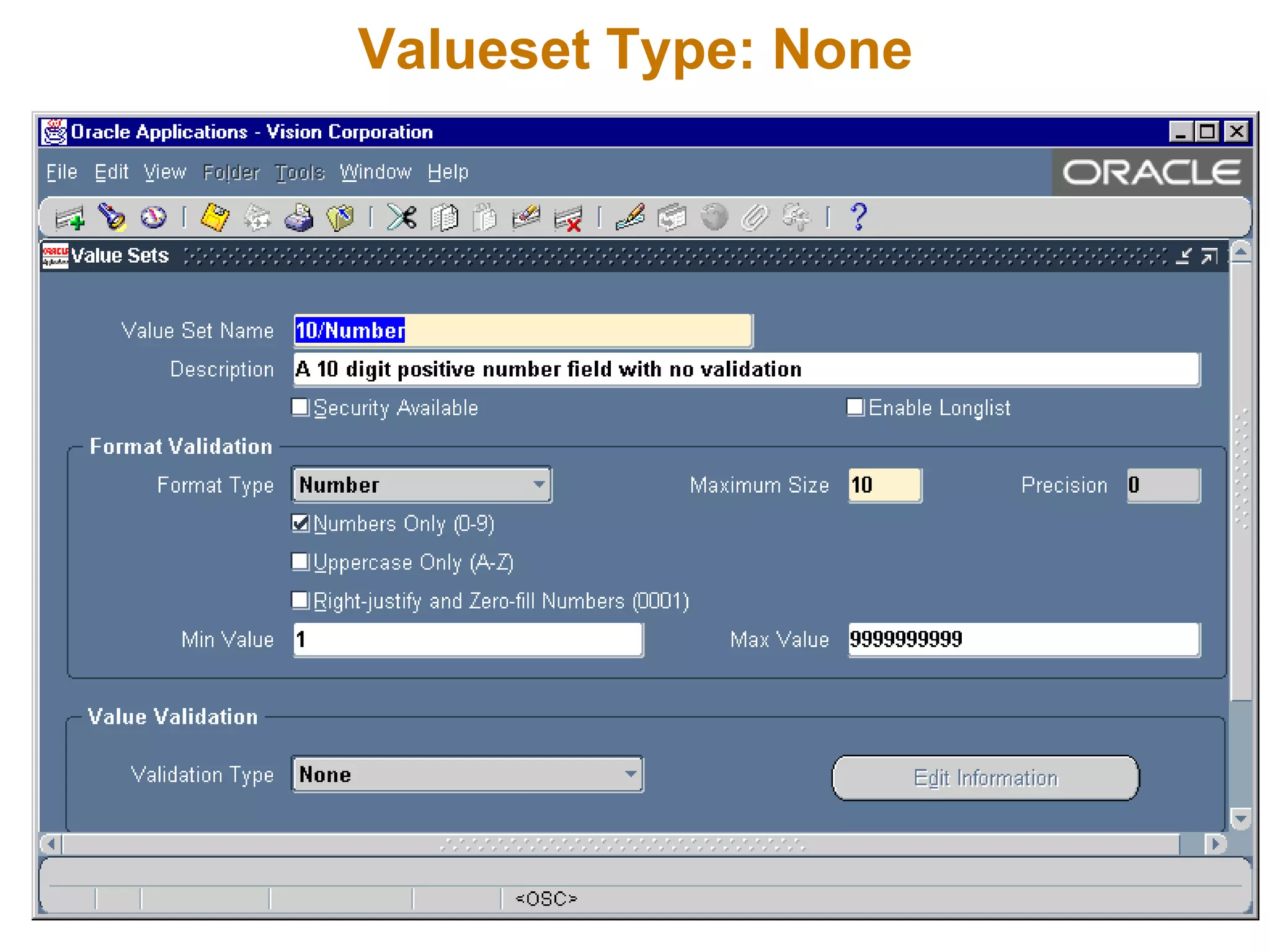Click the Edit Field pencil icon

coord(630,218)
